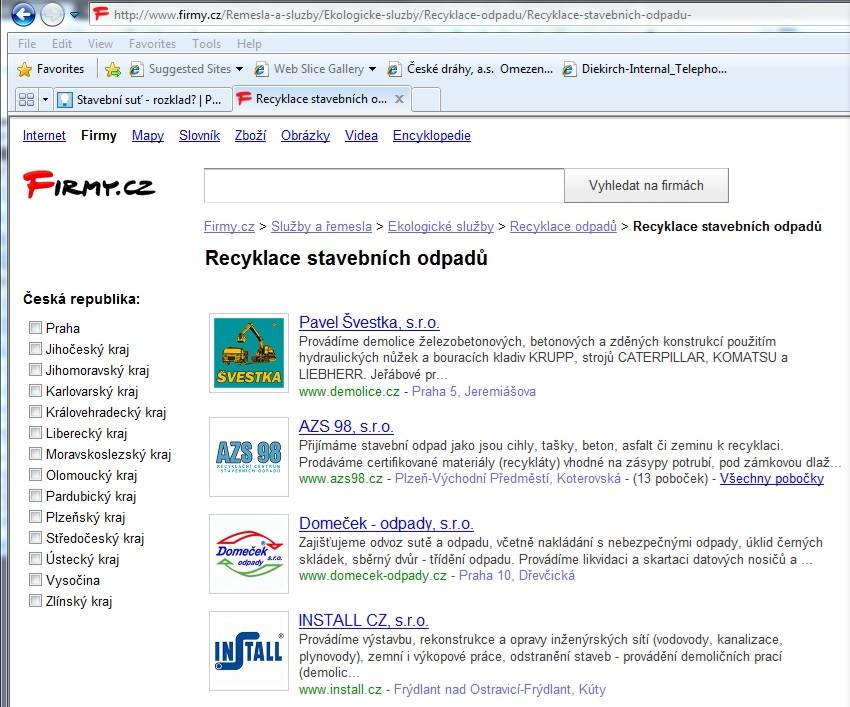
Task: Check the Královehradecký kraj checkbox
Action: (x=35, y=412)
